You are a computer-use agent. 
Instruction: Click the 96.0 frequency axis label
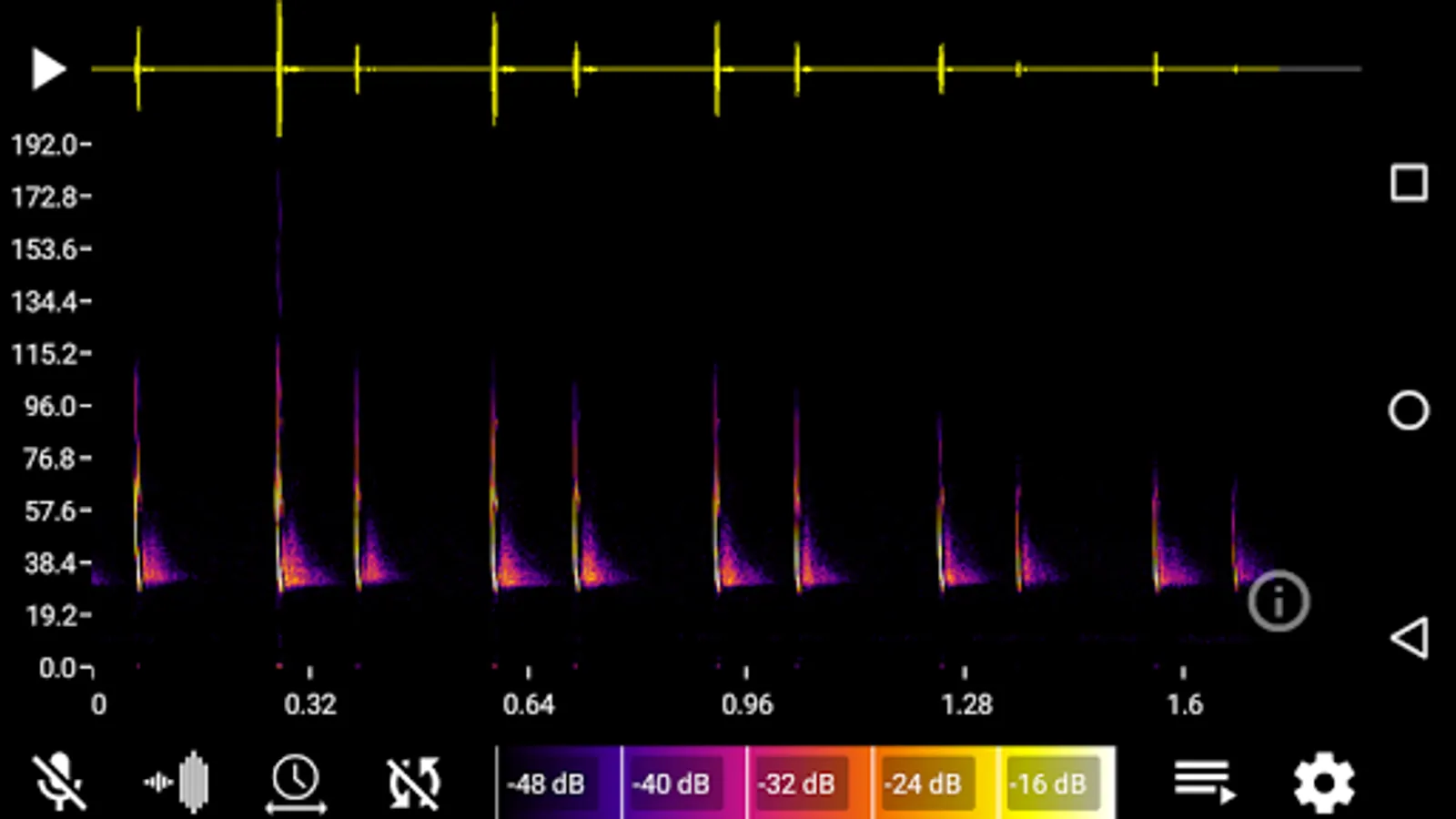click(x=50, y=406)
